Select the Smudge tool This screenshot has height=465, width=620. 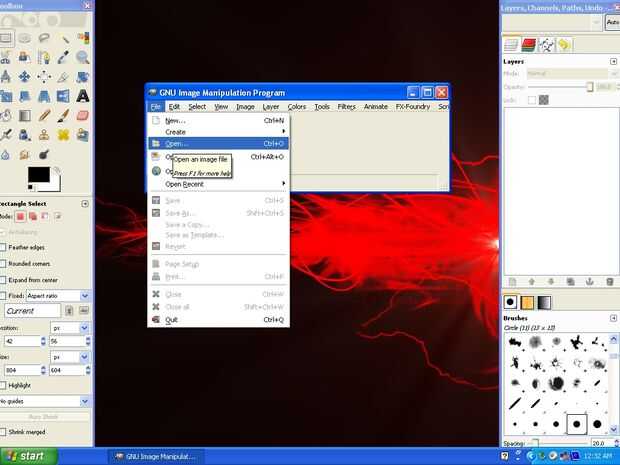click(x=25, y=154)
